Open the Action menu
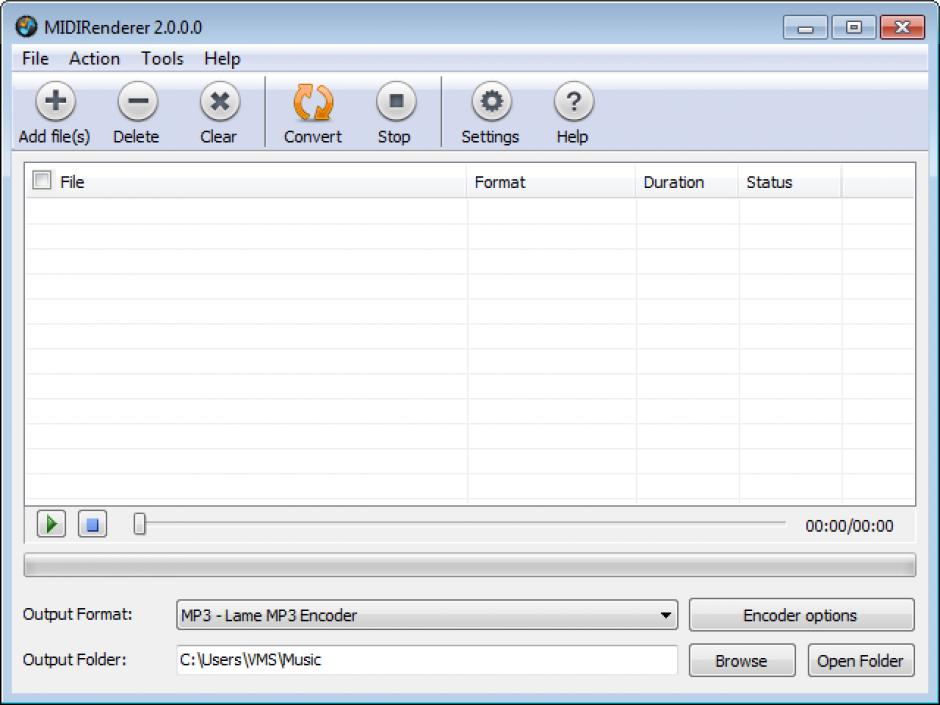This screenshot has height=705, width=940. [94, 59]
